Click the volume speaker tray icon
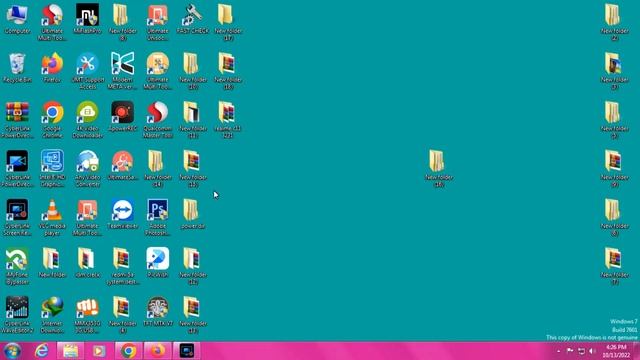 (x=593, y=351)
